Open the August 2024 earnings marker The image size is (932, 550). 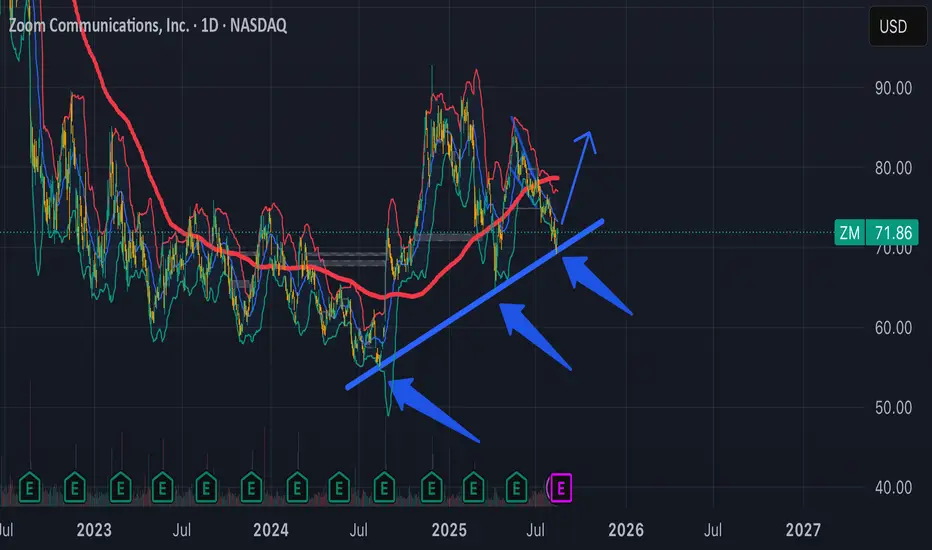click(385, 488)
